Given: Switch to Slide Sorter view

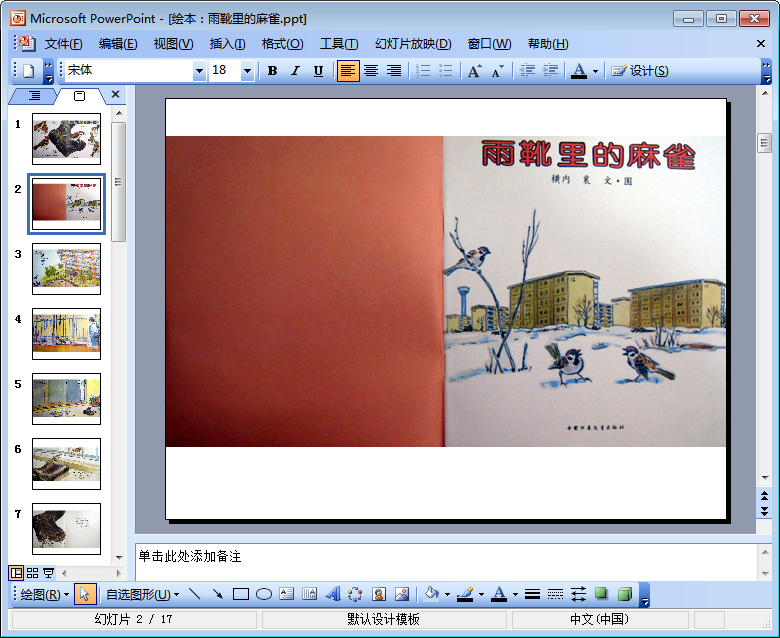Looking at the screenshot, I should (x=32, y=573).
